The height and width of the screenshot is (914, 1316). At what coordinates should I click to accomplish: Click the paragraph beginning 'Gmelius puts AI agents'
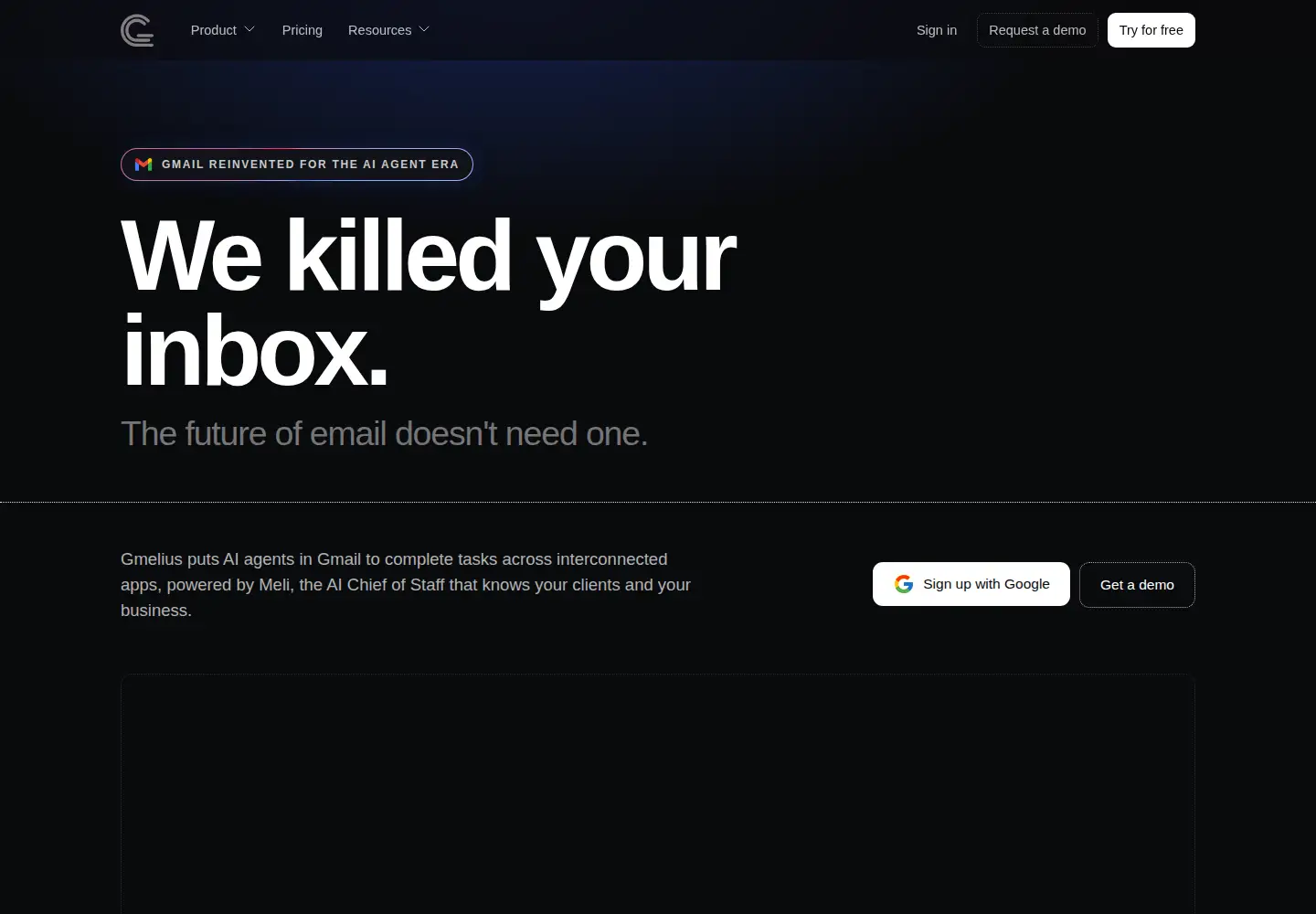406,585
